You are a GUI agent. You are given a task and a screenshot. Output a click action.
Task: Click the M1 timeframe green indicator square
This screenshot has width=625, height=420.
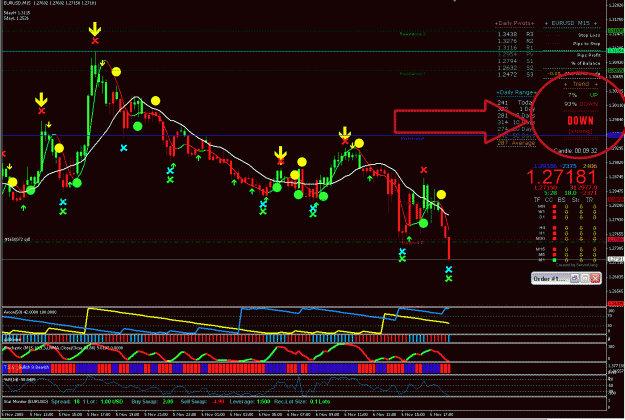pyautogui.click(x=554, y=260)
